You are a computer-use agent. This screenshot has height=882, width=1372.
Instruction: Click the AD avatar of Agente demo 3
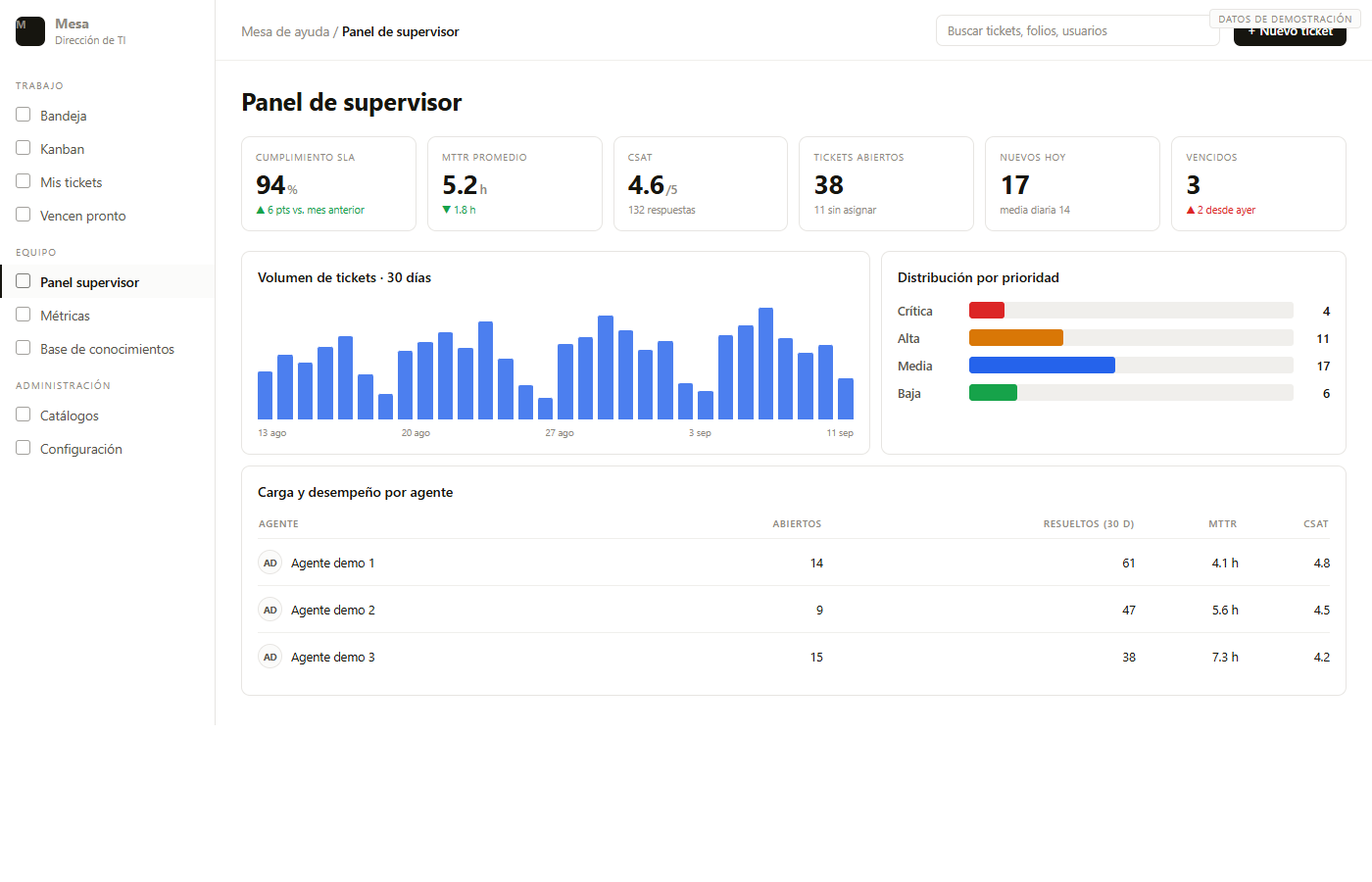(x=270, y=657)
